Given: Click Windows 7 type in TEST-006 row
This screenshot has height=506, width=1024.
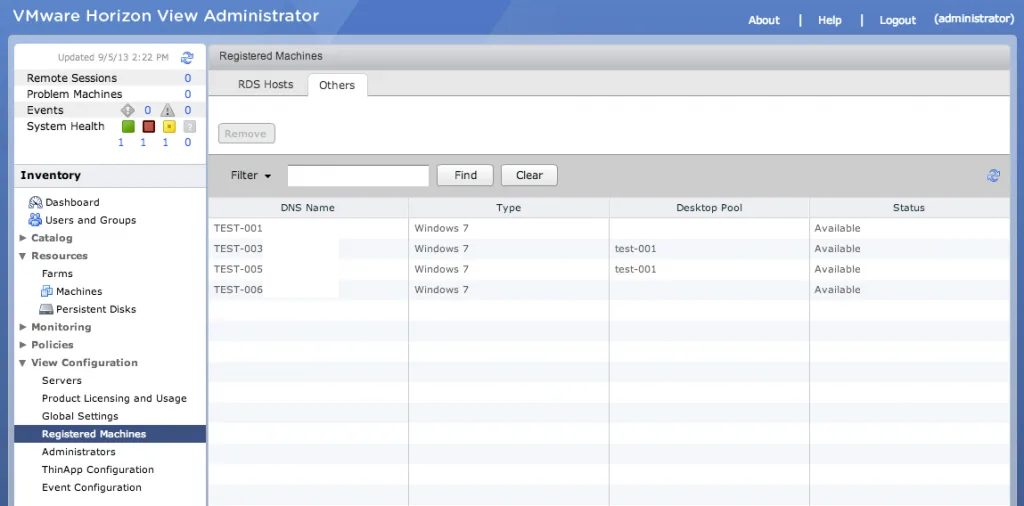Looking at the screenshot, I should pos(441,289).
